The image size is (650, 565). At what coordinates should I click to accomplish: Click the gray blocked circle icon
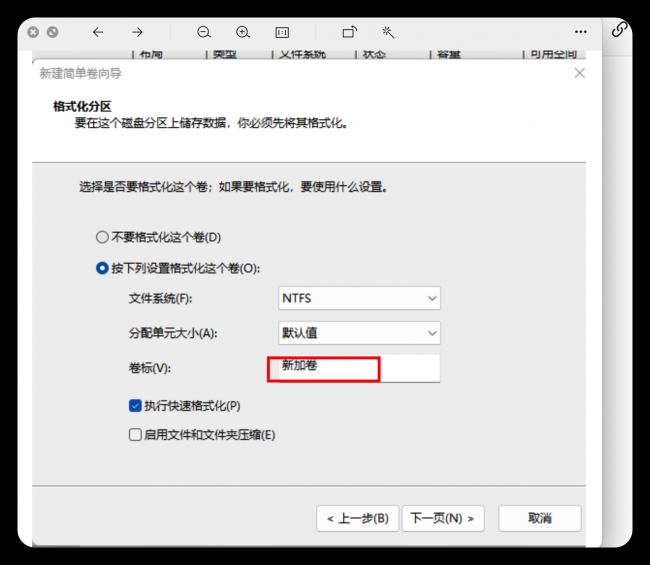click(x=52, y=32)
